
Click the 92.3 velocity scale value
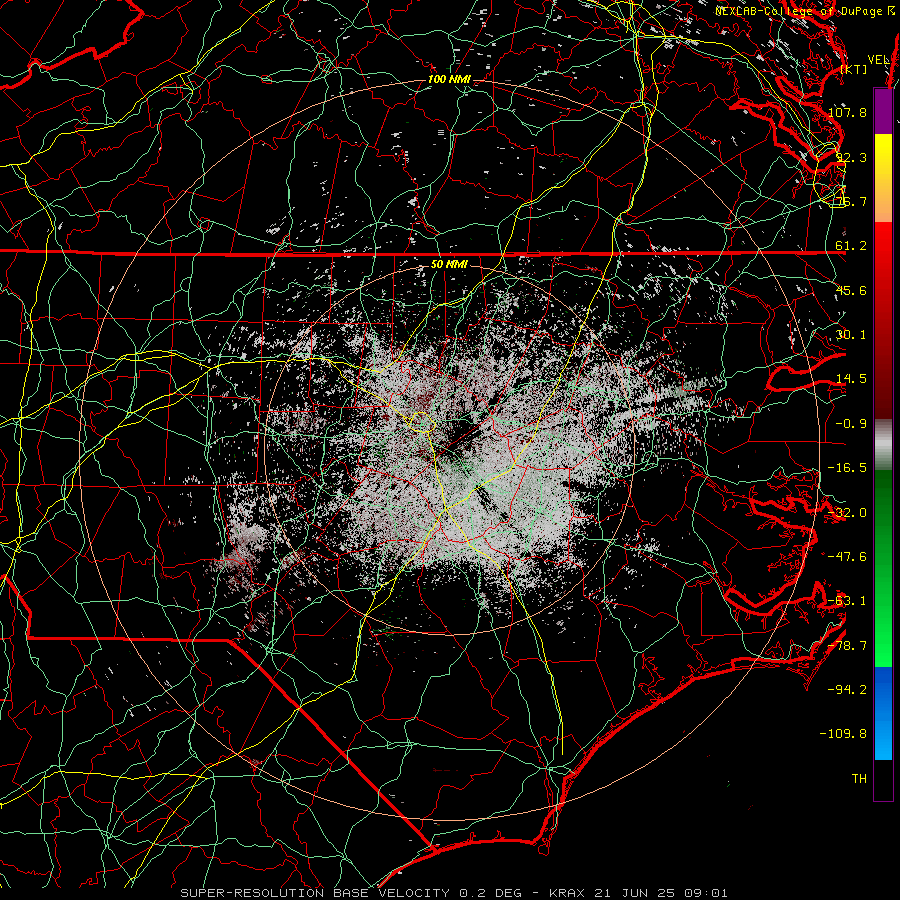coord(851,157)
